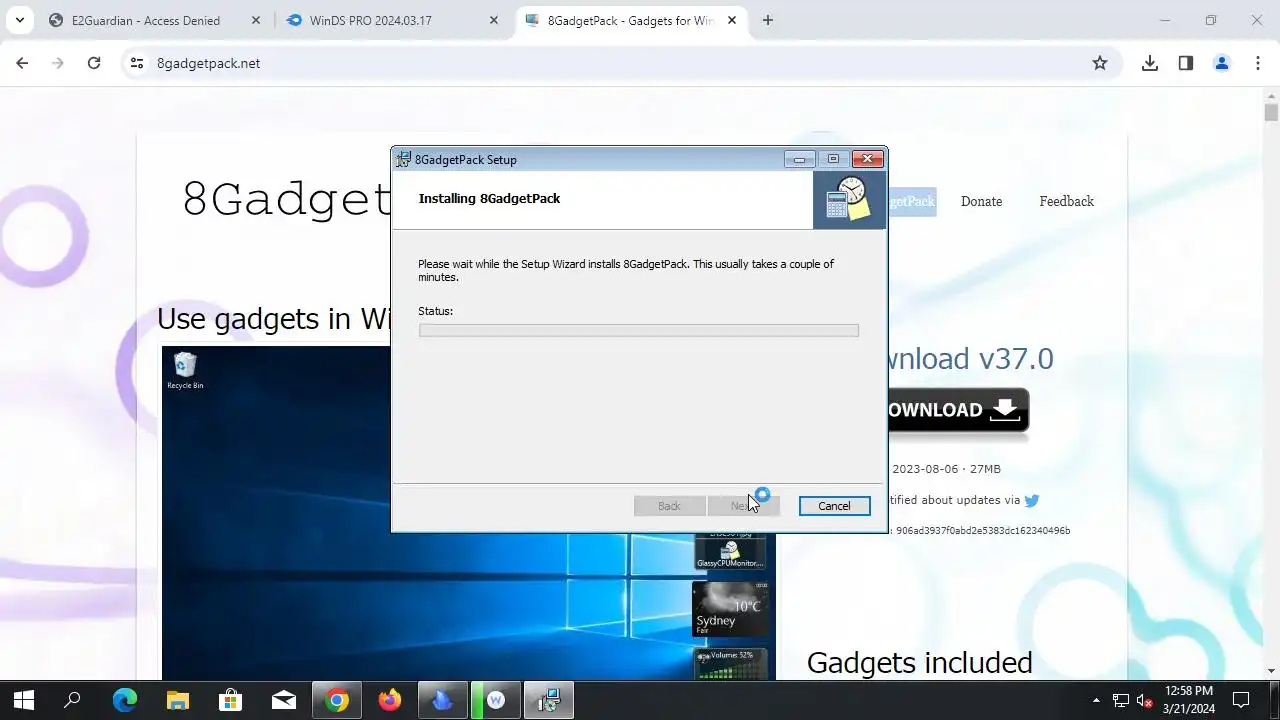Viewport: 1280px width, 720px height.
Task: Close the 8GadgetPack Setup dialog
Action: [867, 159]
